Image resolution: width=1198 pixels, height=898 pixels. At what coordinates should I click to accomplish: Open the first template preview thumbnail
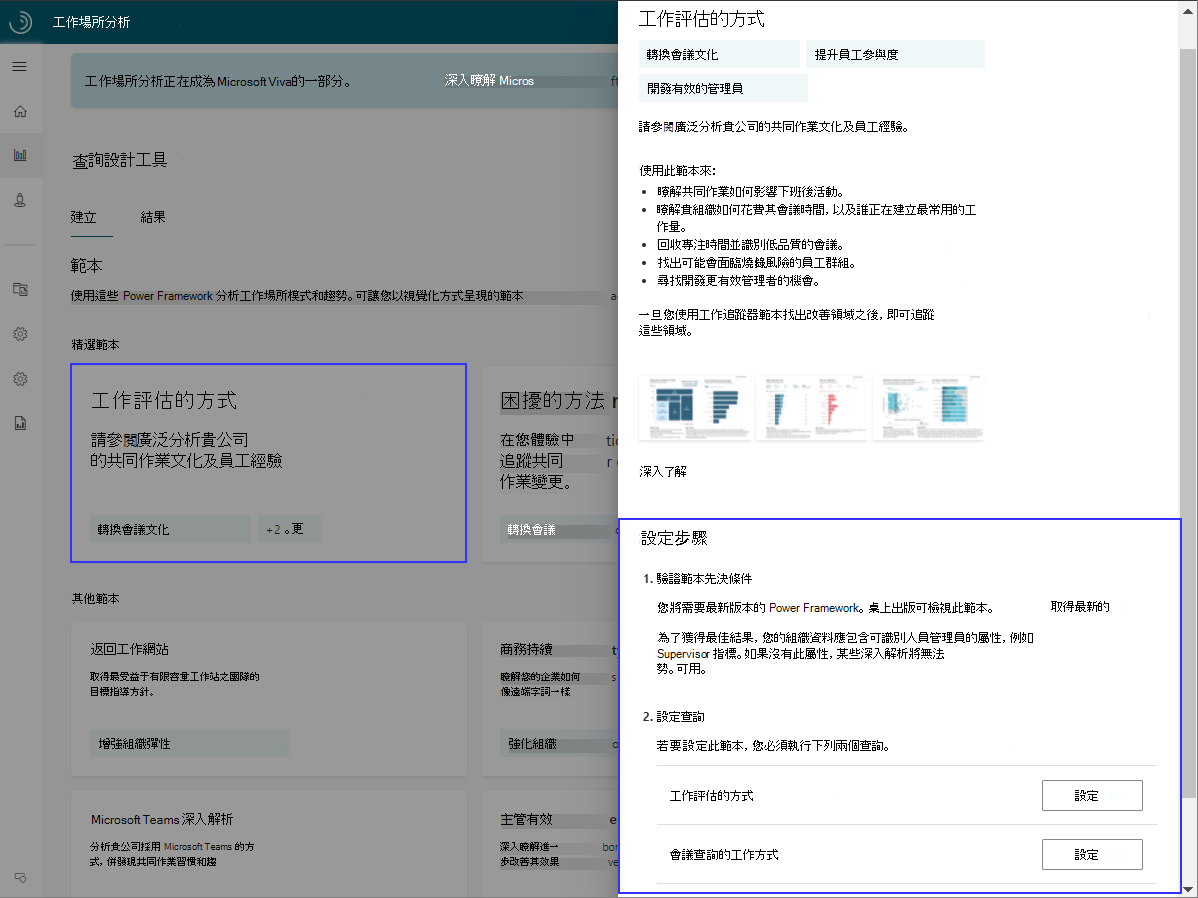(x=695, y=407)
